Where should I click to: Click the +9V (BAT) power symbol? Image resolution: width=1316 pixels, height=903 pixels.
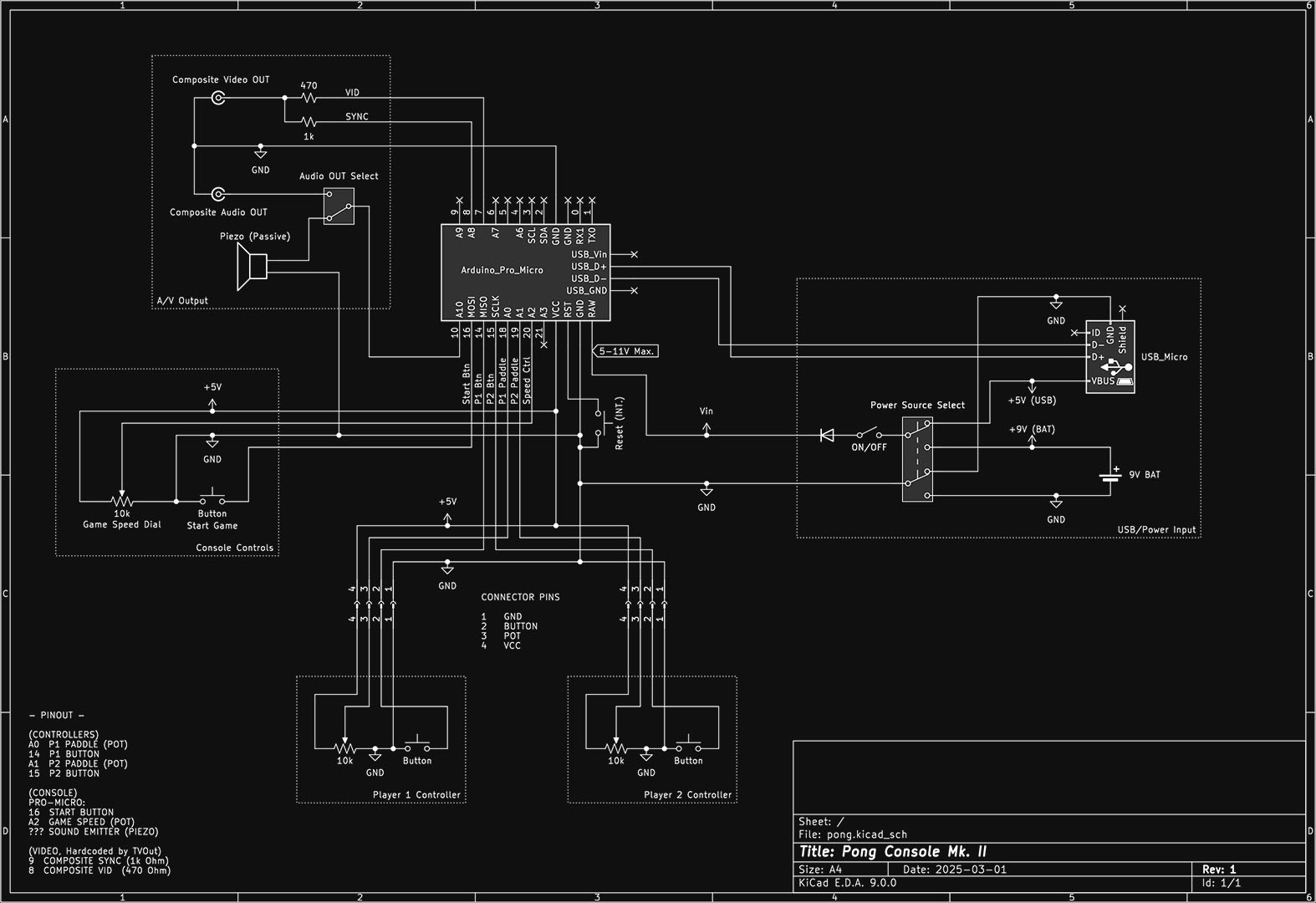(x=1032, y=442)
